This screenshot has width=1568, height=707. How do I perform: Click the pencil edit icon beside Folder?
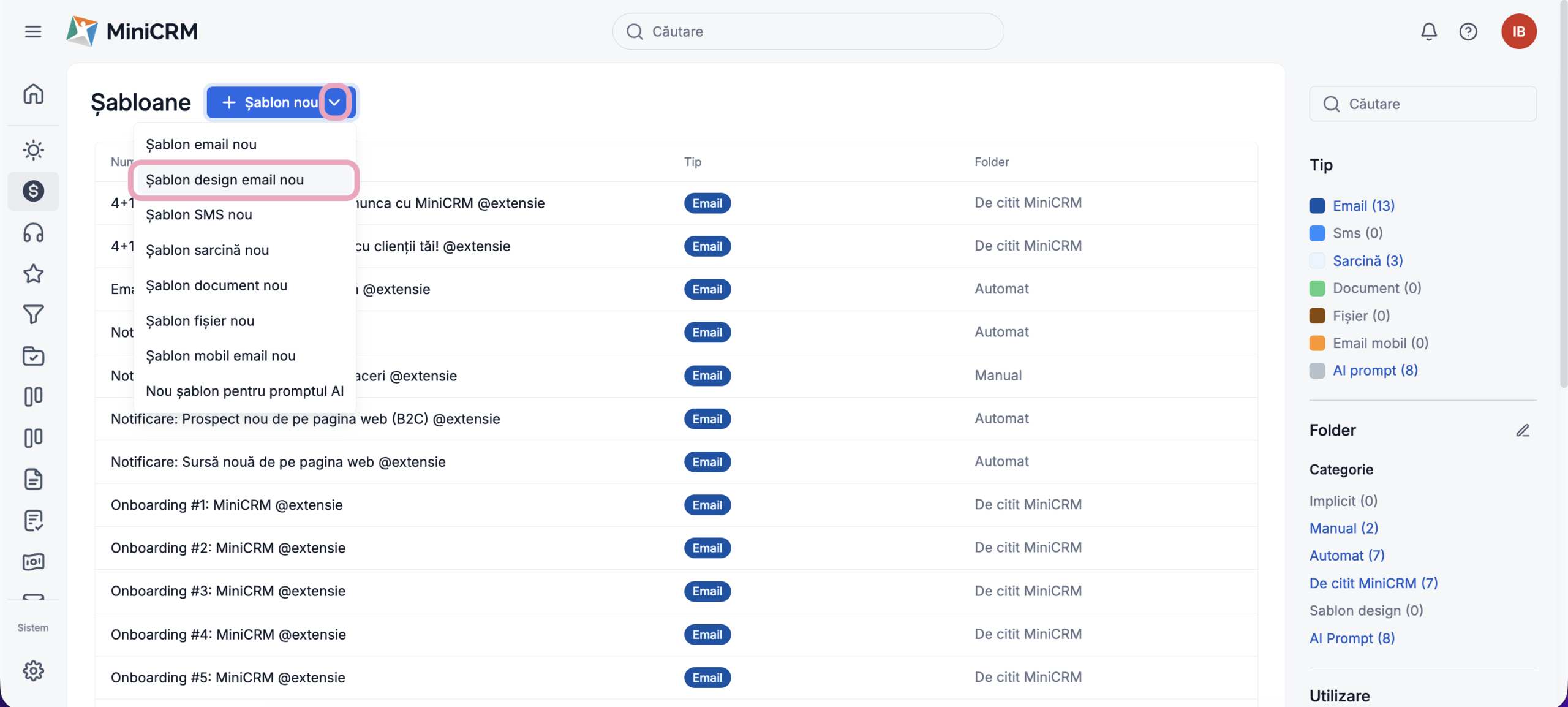(x=1523, y=430)
